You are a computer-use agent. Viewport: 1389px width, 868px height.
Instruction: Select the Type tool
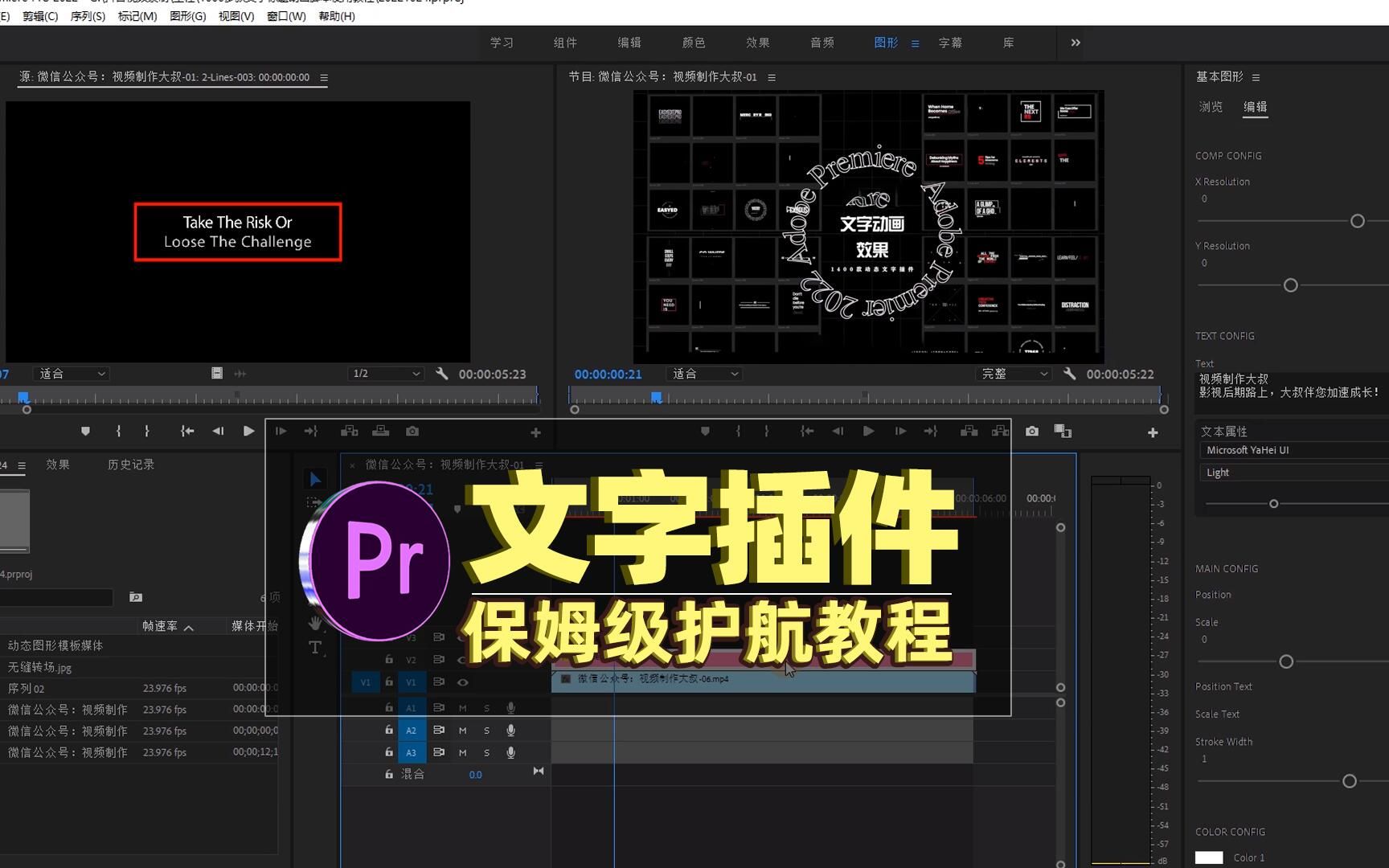tap(314, 648)
